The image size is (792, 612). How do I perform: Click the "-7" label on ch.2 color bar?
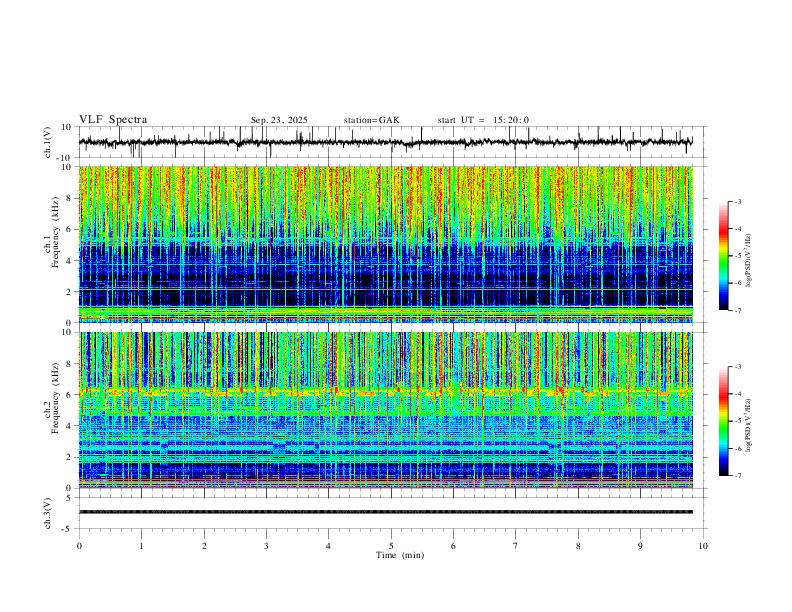click(x=737, y=476)
